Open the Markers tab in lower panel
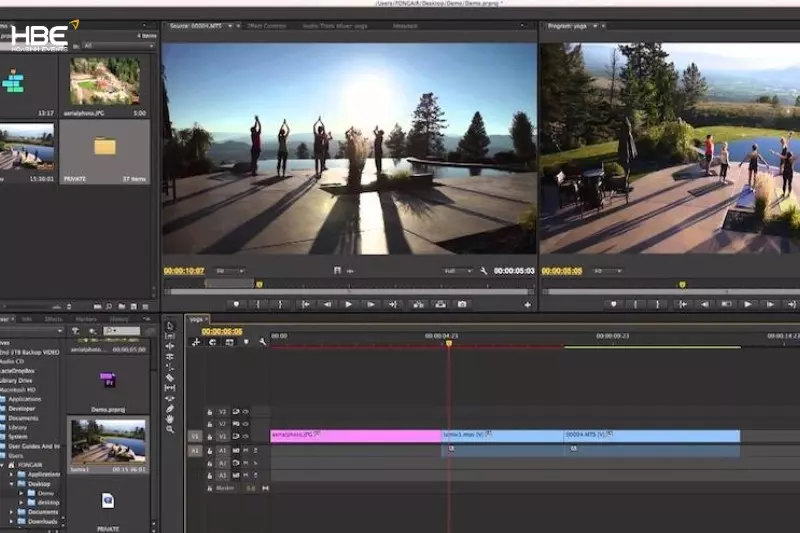Image resolution: width=800 pixels, height=533 pixels. [86, 319]
